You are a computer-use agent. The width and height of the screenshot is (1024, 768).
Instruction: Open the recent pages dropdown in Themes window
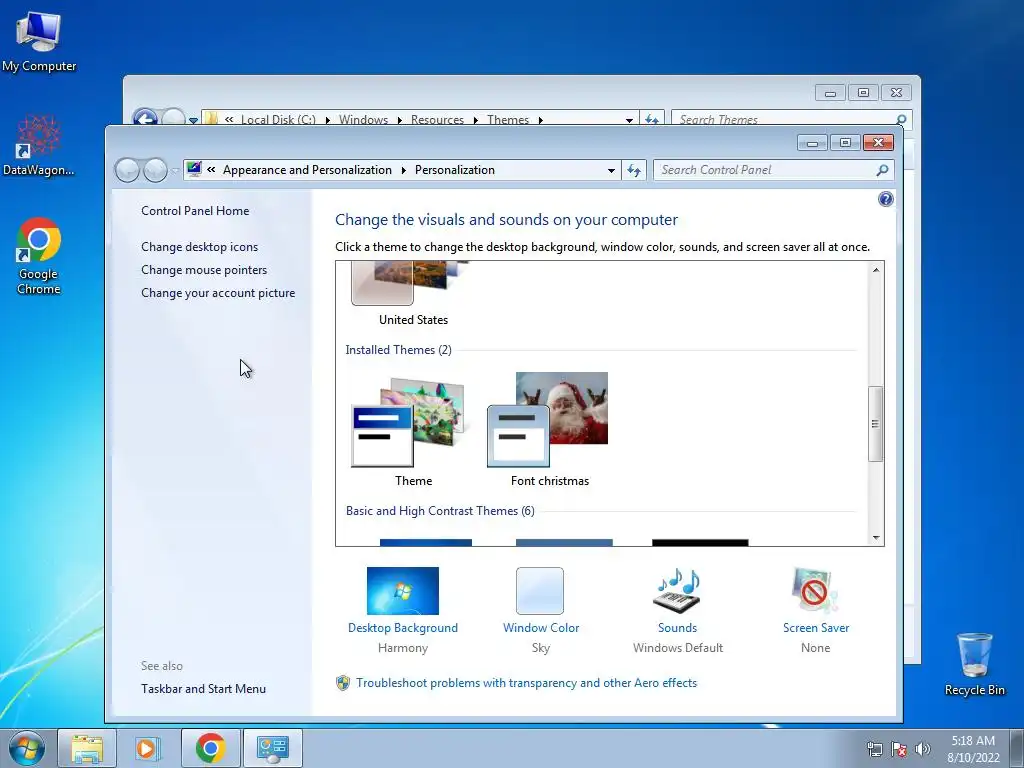point(193,120)
